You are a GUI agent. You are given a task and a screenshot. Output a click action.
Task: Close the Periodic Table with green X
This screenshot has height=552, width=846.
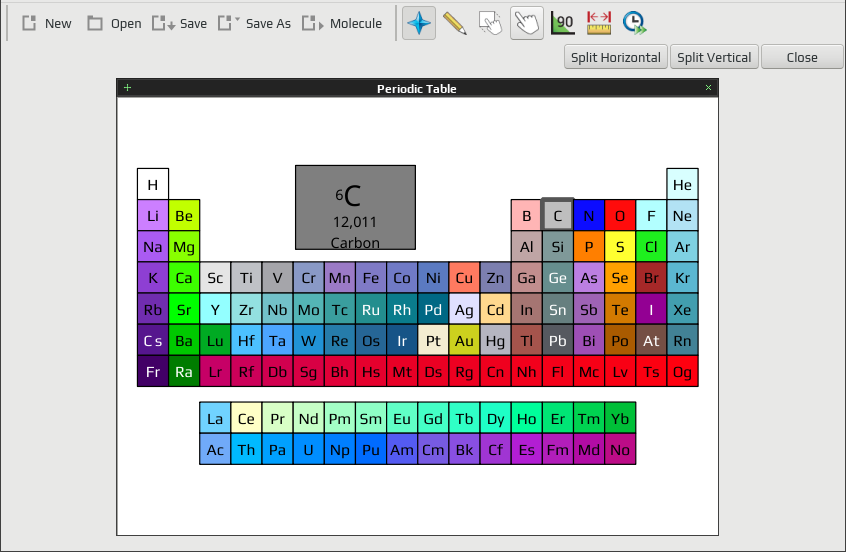click(708, 87)
